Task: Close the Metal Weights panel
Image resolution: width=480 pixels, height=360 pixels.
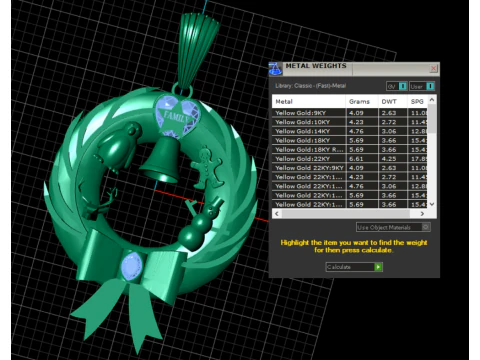Action: pos(433,68)
